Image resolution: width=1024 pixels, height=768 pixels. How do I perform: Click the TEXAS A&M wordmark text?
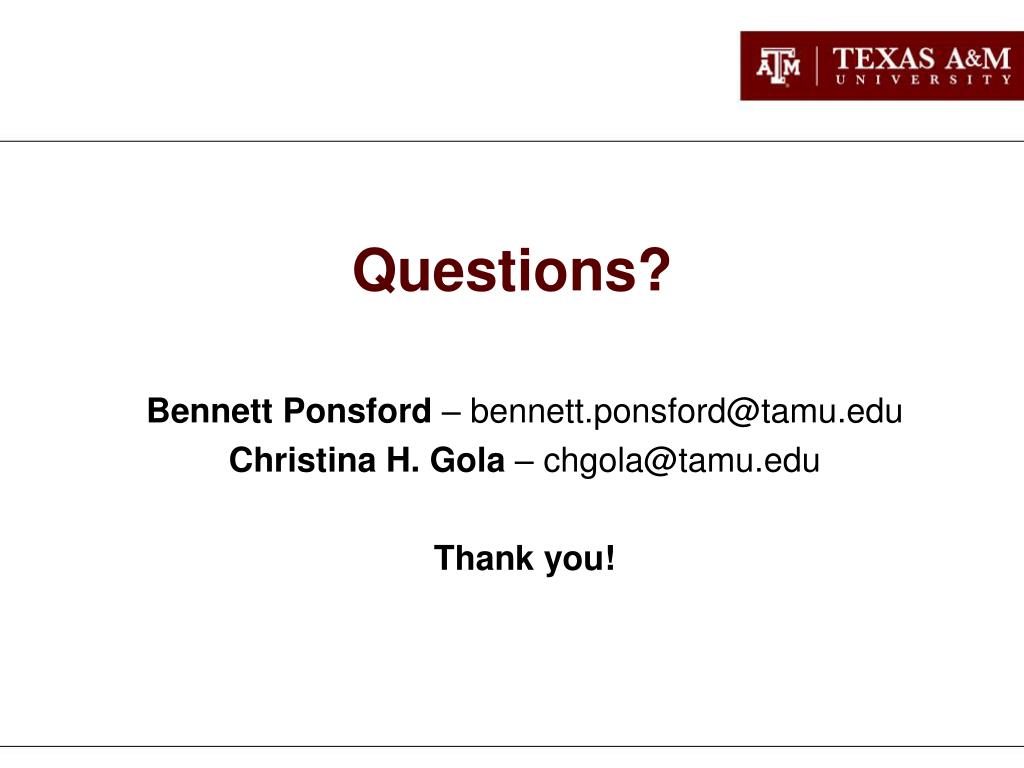tap(921, 59)
